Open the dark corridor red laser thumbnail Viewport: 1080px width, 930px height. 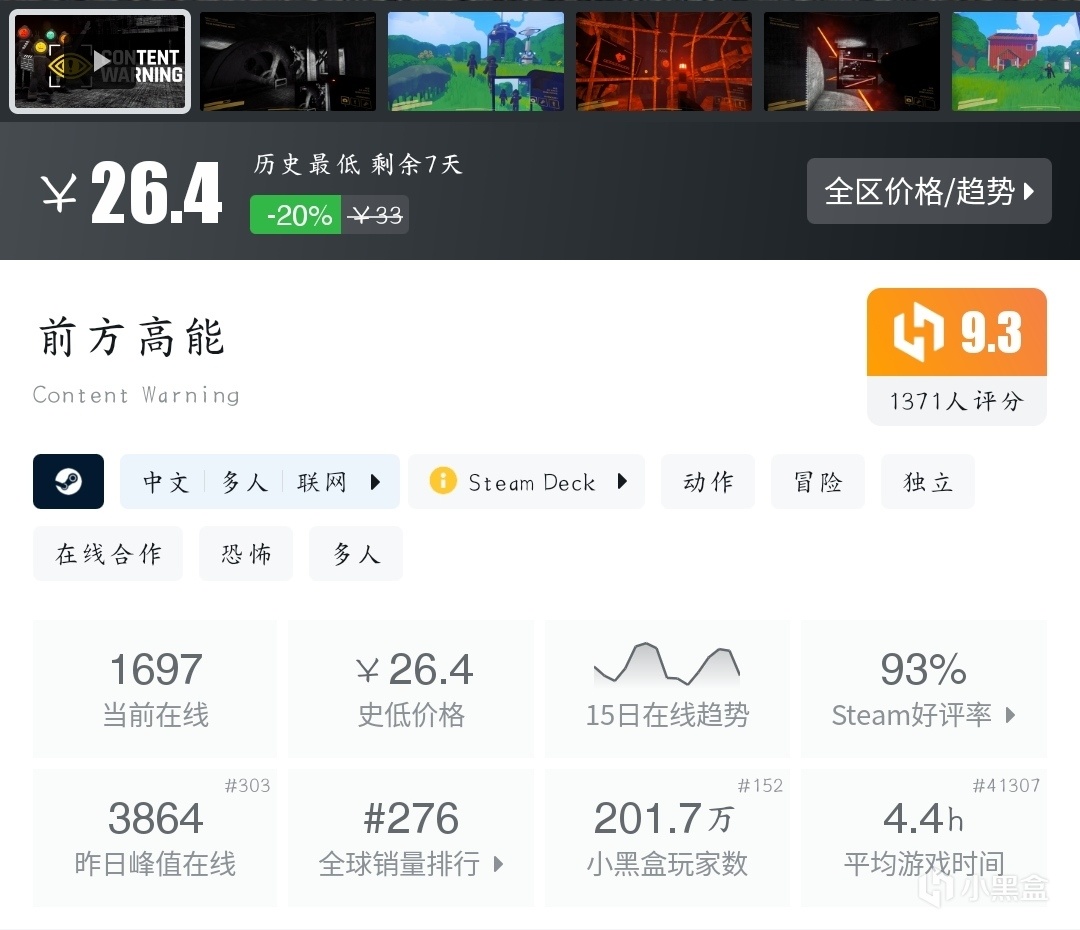(852, 61)
